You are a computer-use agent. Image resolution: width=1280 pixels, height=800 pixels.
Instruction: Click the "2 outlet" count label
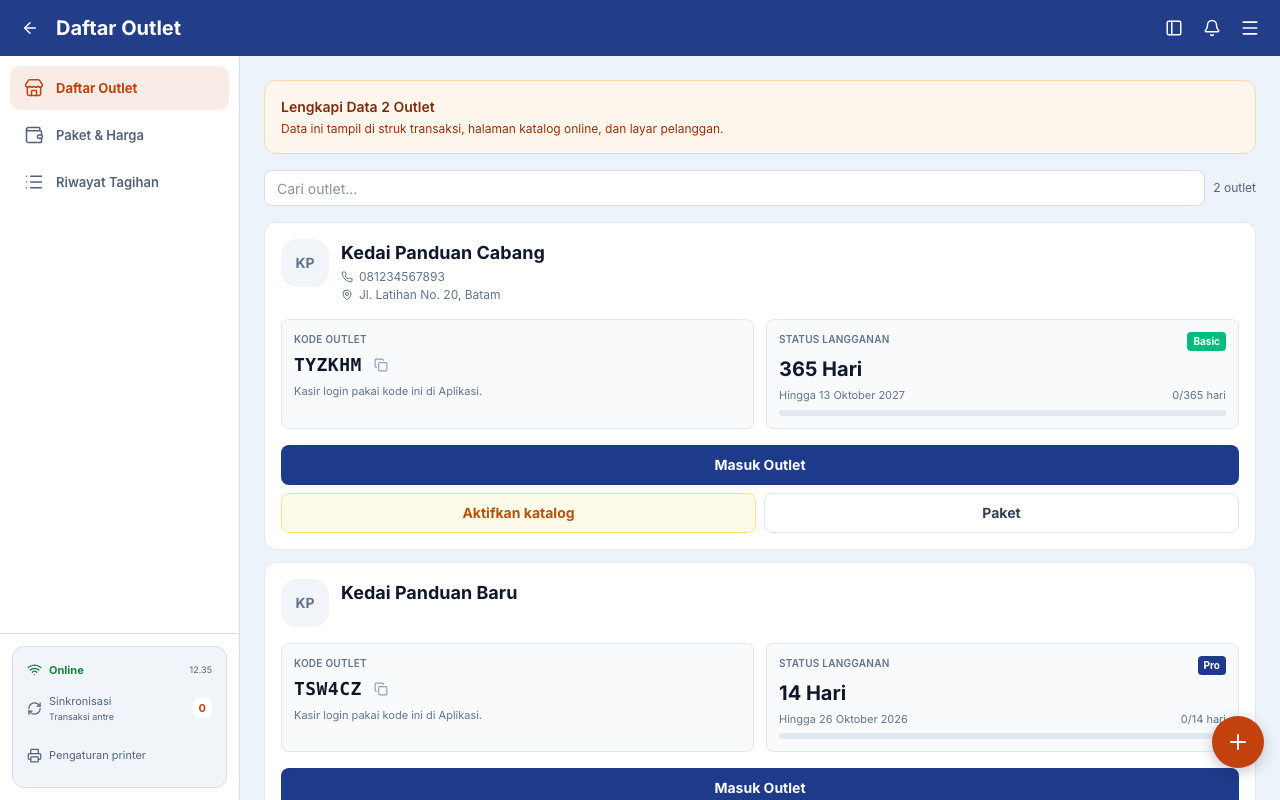point(1235,188)
